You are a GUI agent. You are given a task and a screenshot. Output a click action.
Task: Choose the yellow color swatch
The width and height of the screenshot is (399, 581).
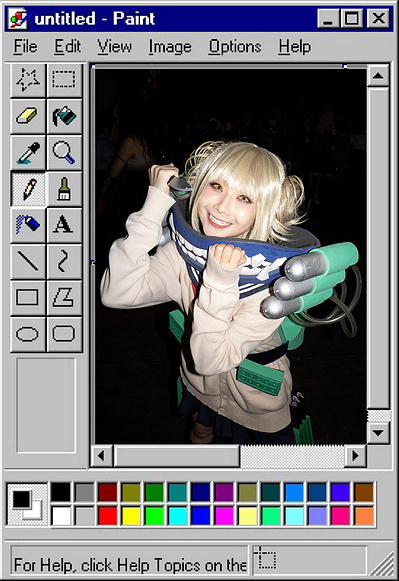(x=131, y=516)
